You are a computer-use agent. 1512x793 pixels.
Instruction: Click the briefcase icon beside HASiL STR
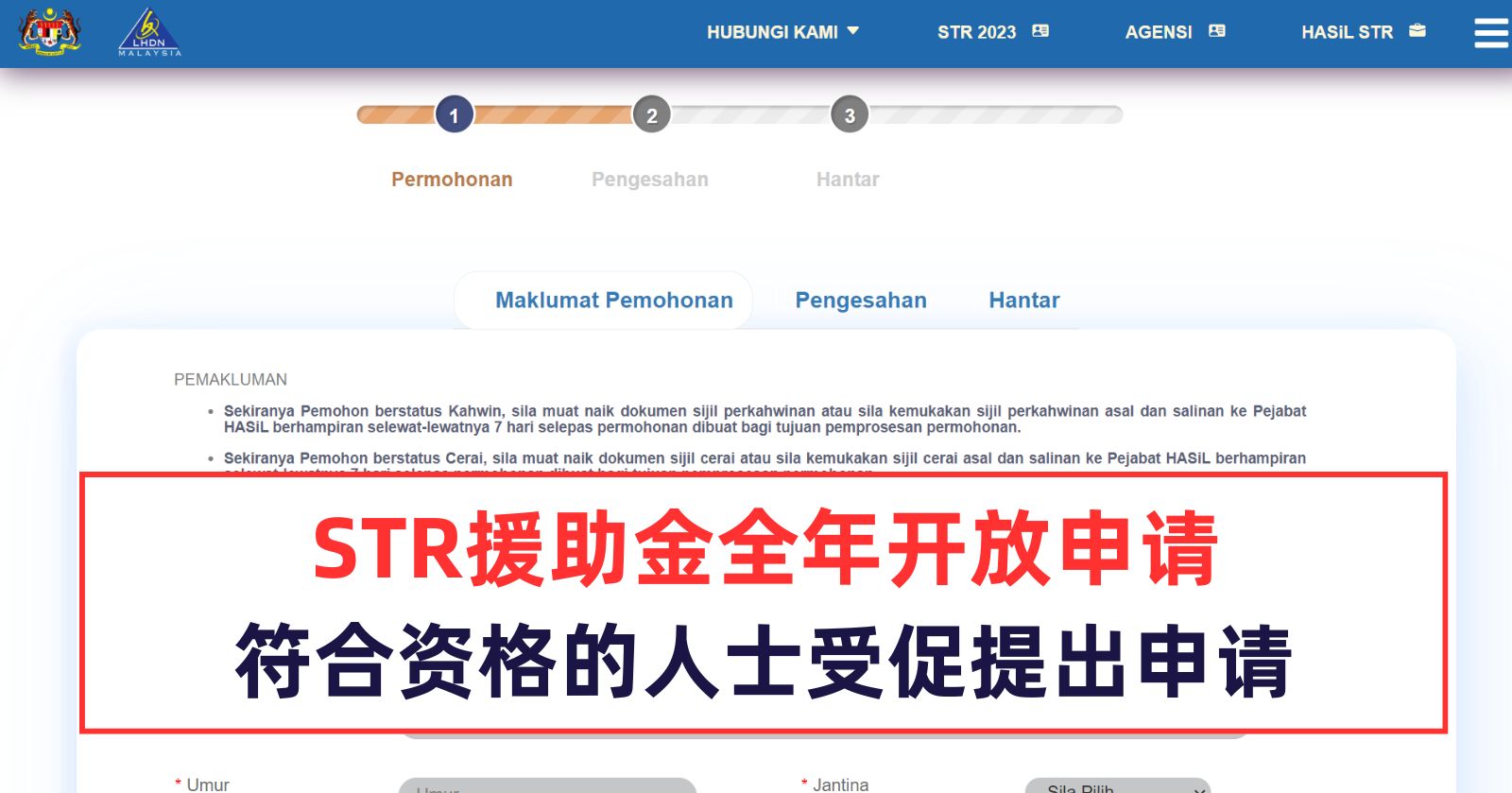[x=1417, y=31]
